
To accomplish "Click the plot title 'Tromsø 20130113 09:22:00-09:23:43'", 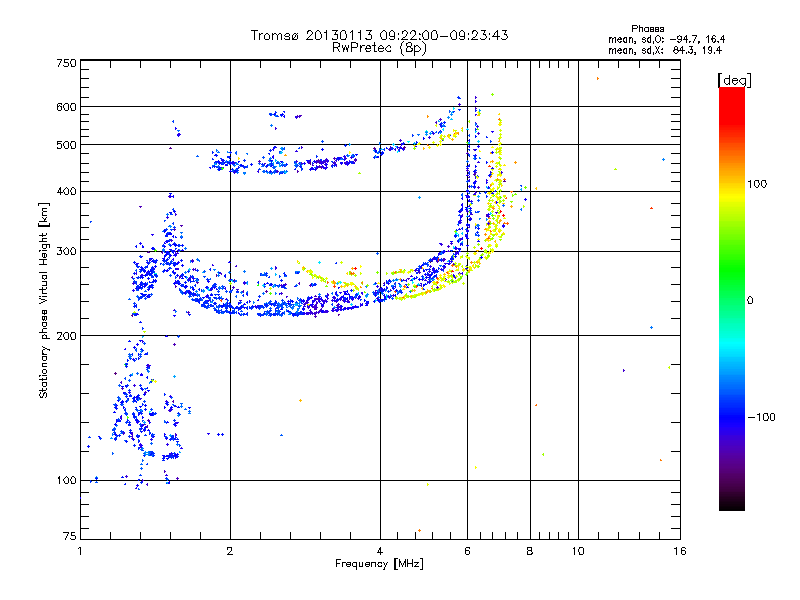I will (x=379, y=35).
